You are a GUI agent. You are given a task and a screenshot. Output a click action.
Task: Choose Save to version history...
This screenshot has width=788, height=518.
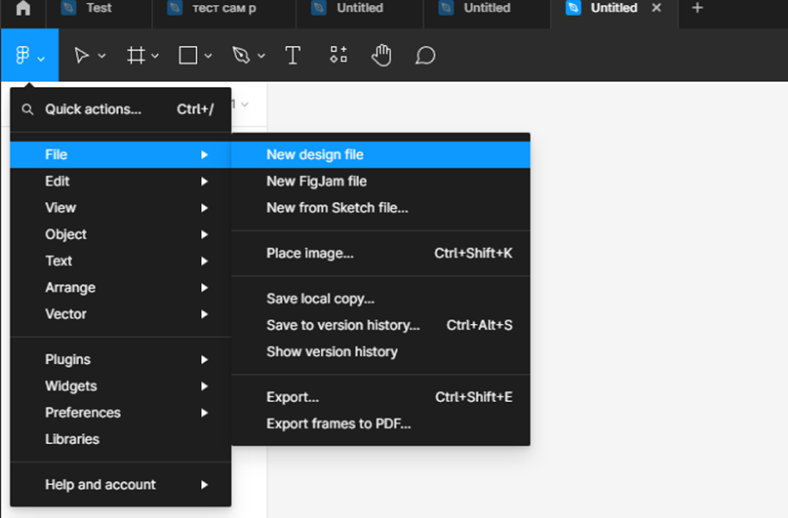(380, 326)
